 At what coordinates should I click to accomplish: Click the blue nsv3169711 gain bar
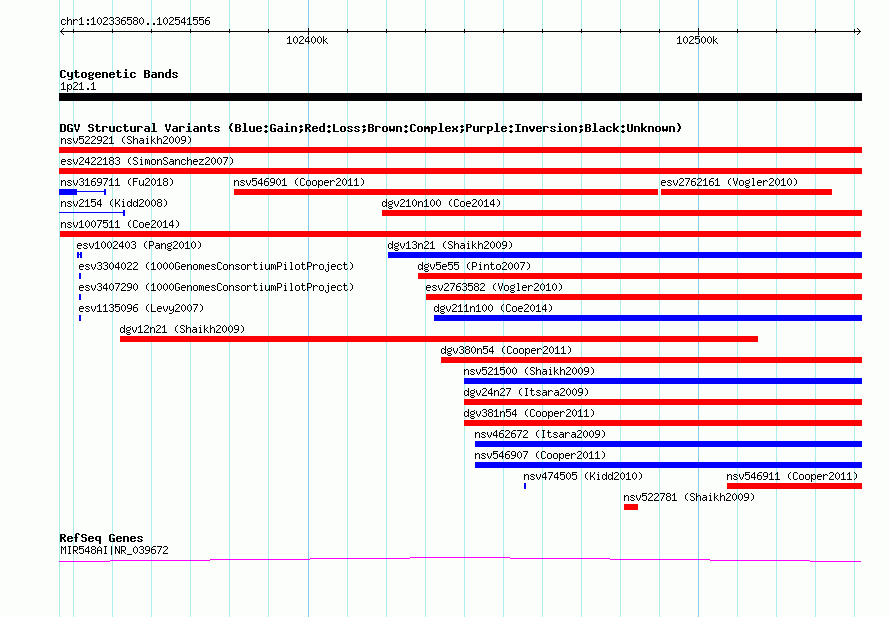coord(83,192)
